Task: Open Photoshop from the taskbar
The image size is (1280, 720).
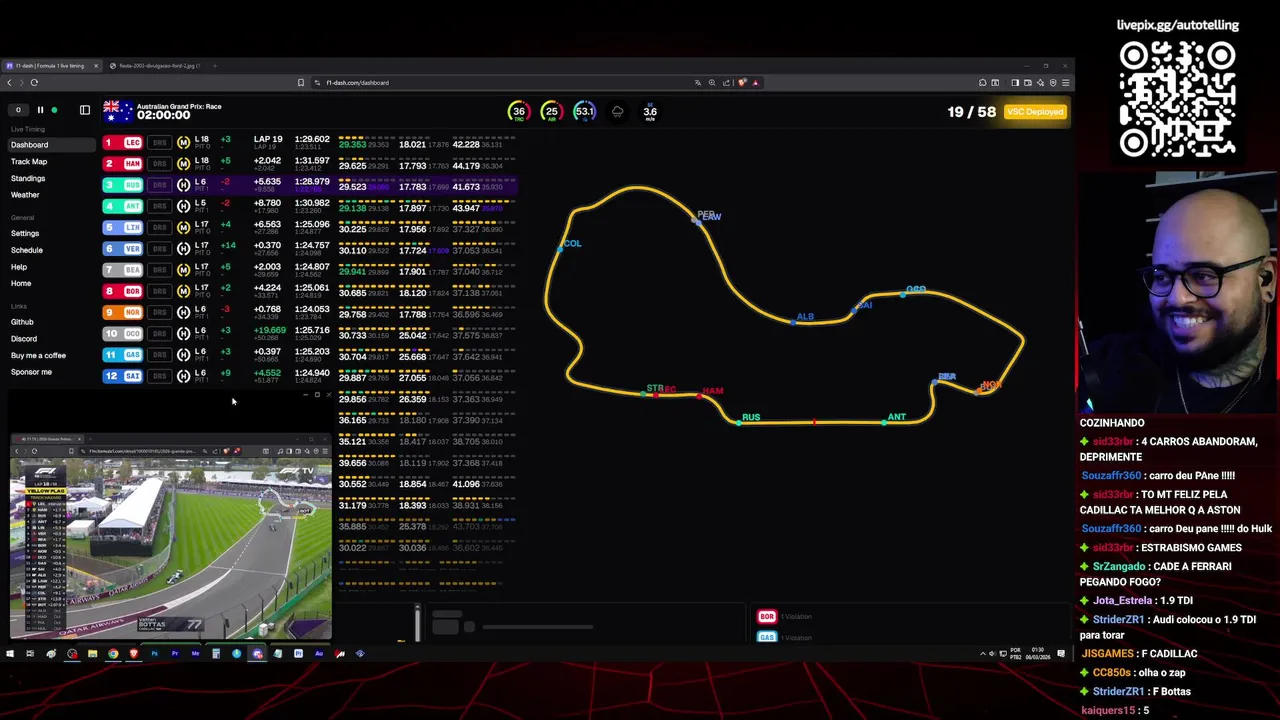Action: pos(154,654)
